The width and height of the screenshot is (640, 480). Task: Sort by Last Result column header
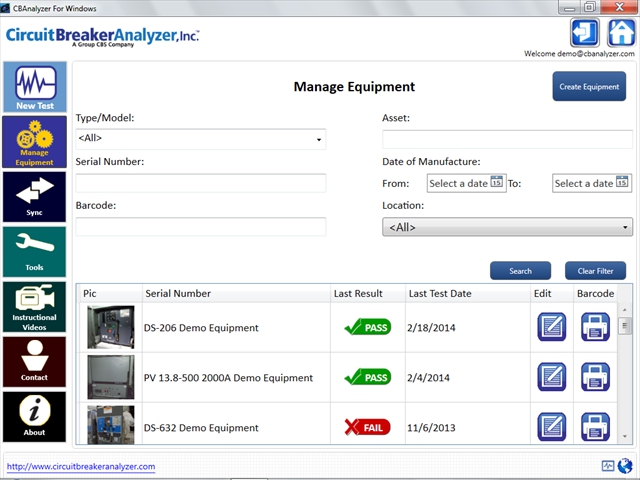pos(368,293)
